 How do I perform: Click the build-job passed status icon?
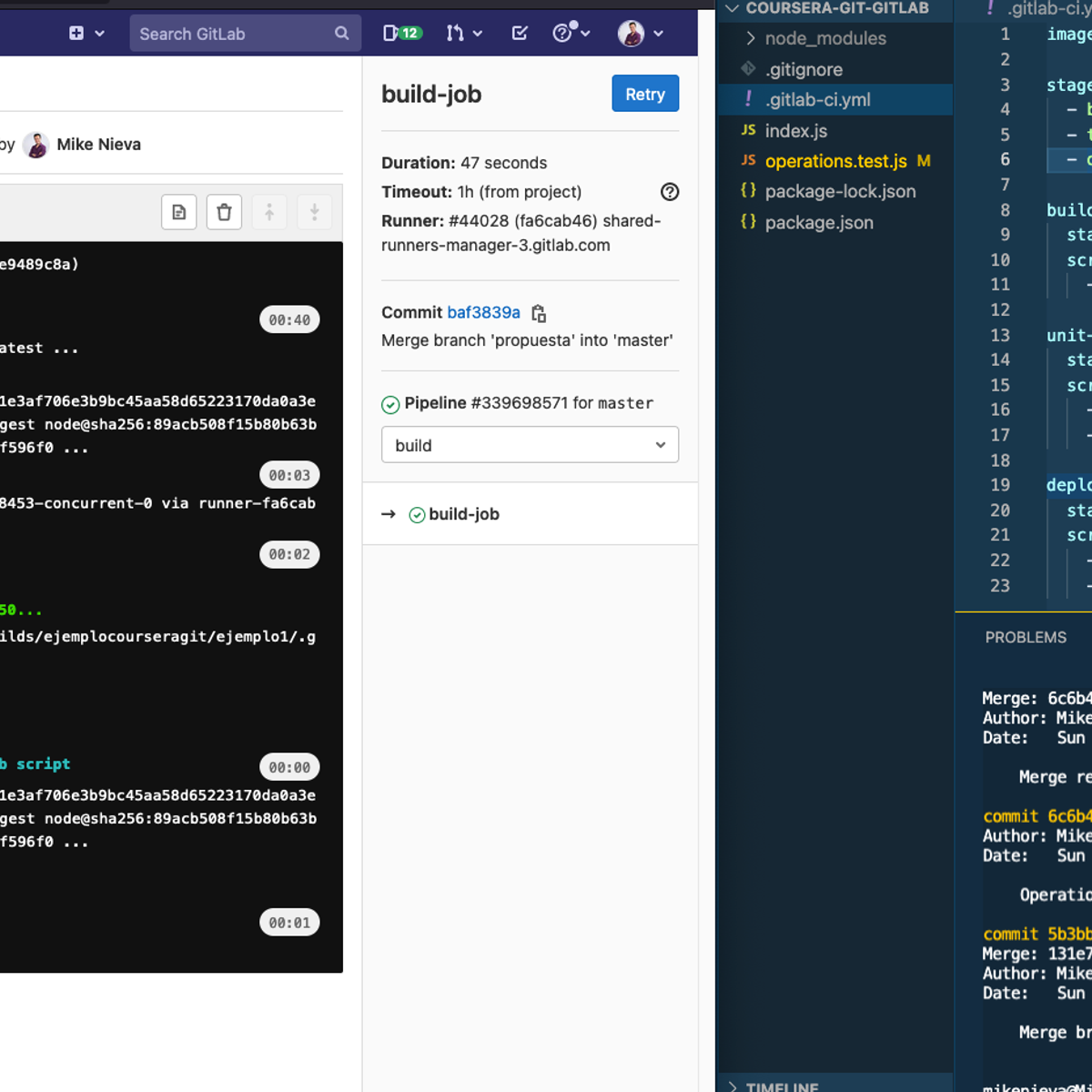pyautogui.click(x=417, y=515)
